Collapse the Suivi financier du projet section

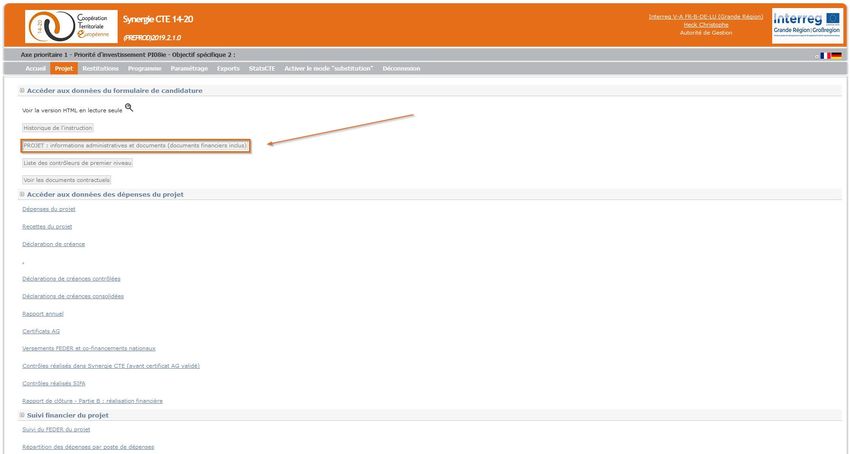22,414
